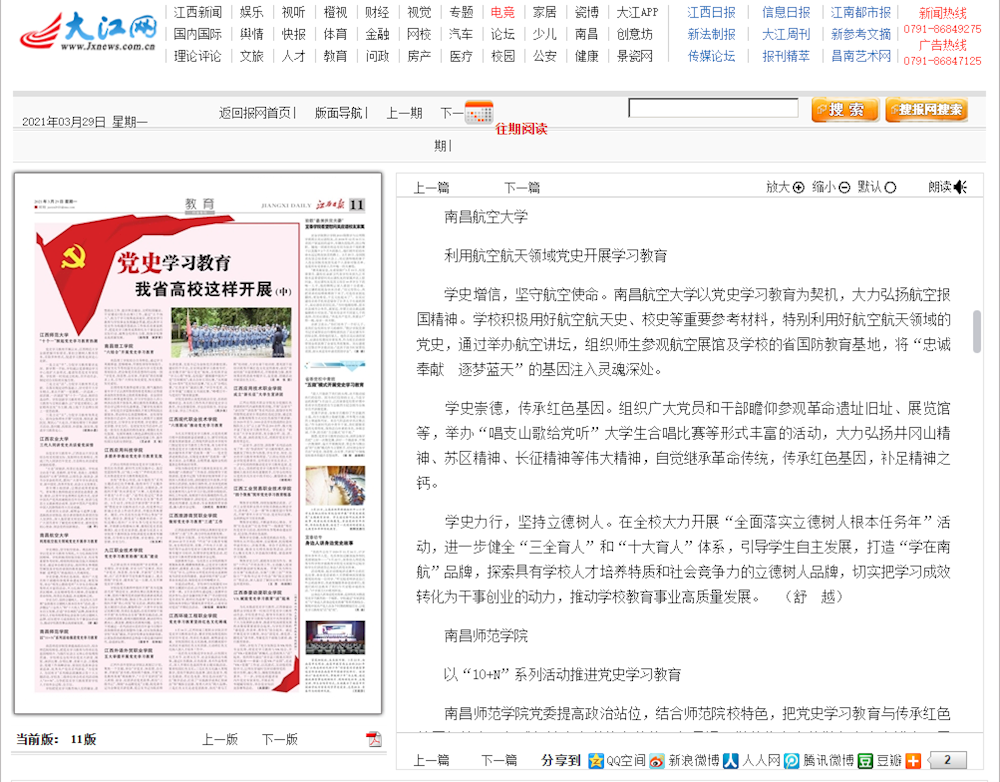
Task: Download the page via PDF icon
Action: (374, 739)
